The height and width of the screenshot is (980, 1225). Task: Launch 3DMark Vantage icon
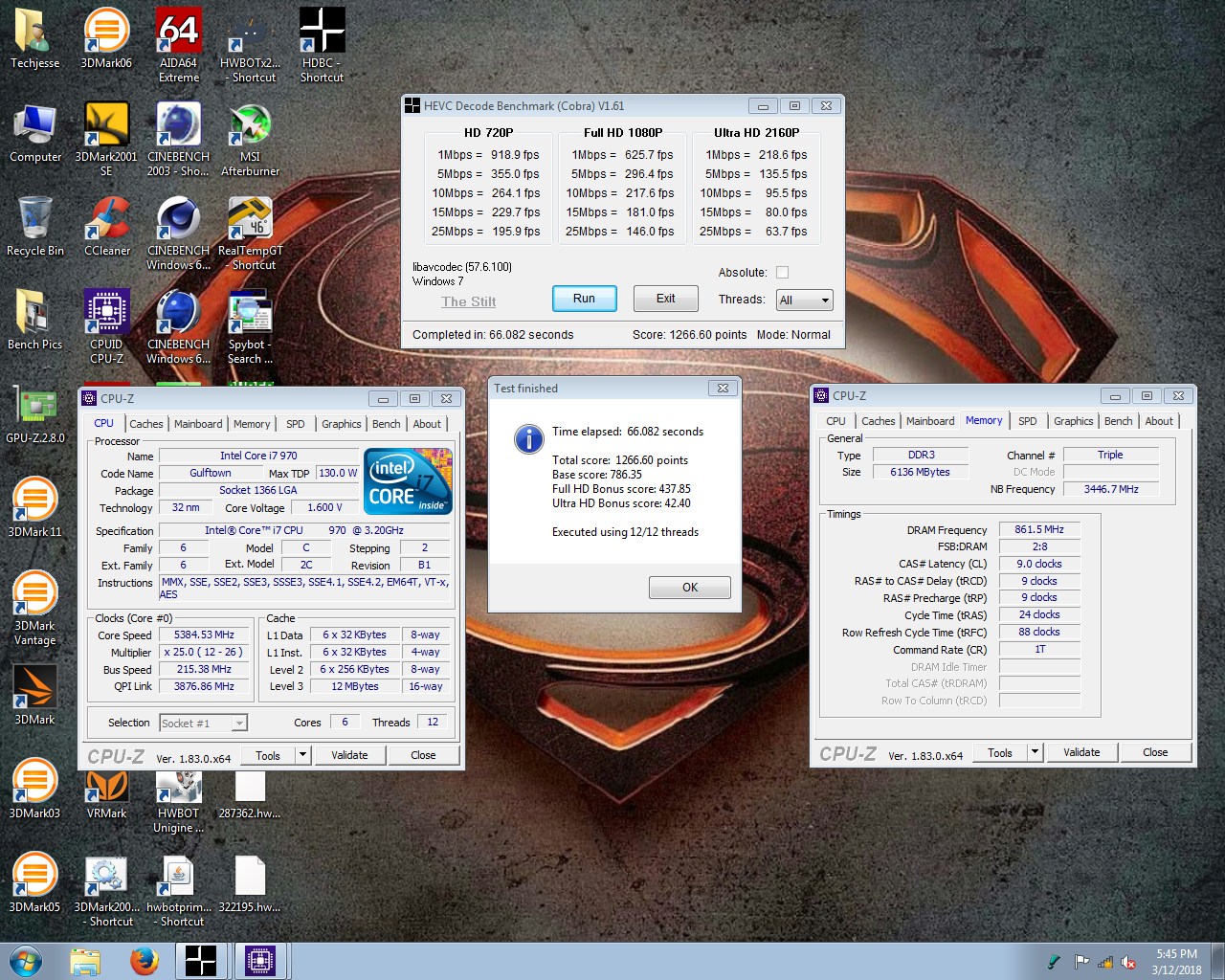point(34,608)
